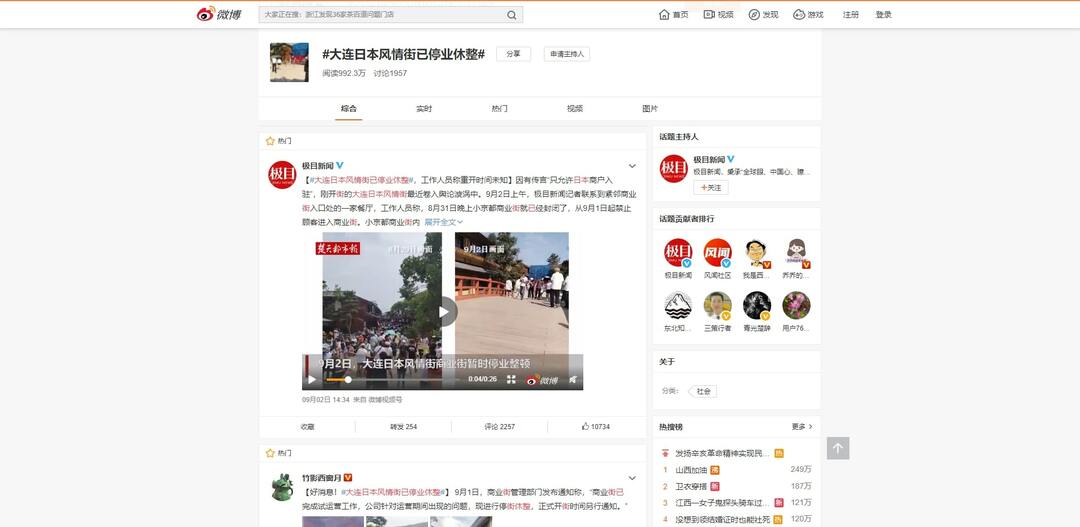Click the +关注 follow button
The width and height of the screenshot is (1080, 527).
point(711,187)
